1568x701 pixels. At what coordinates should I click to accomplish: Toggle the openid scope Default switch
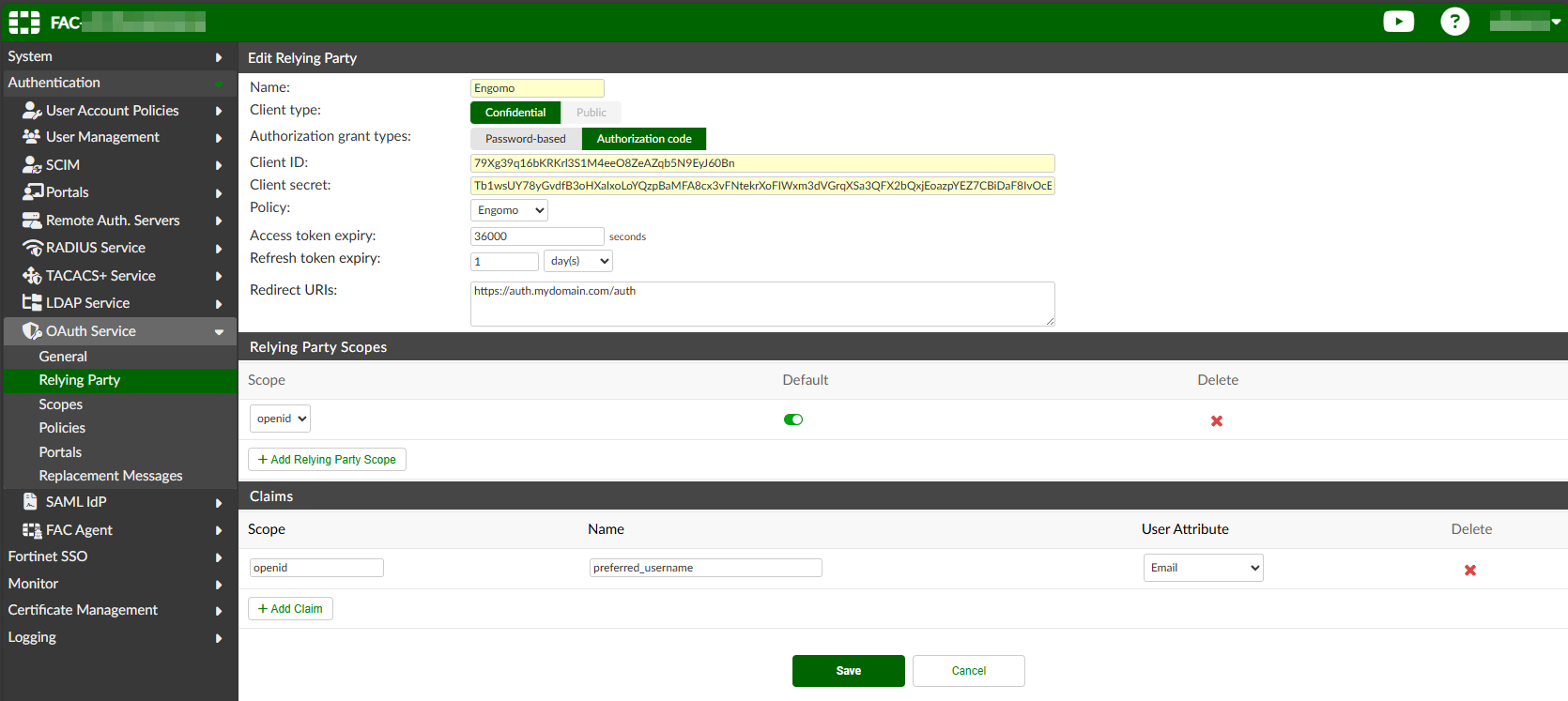pyautogui.click(x=793, y=419)
